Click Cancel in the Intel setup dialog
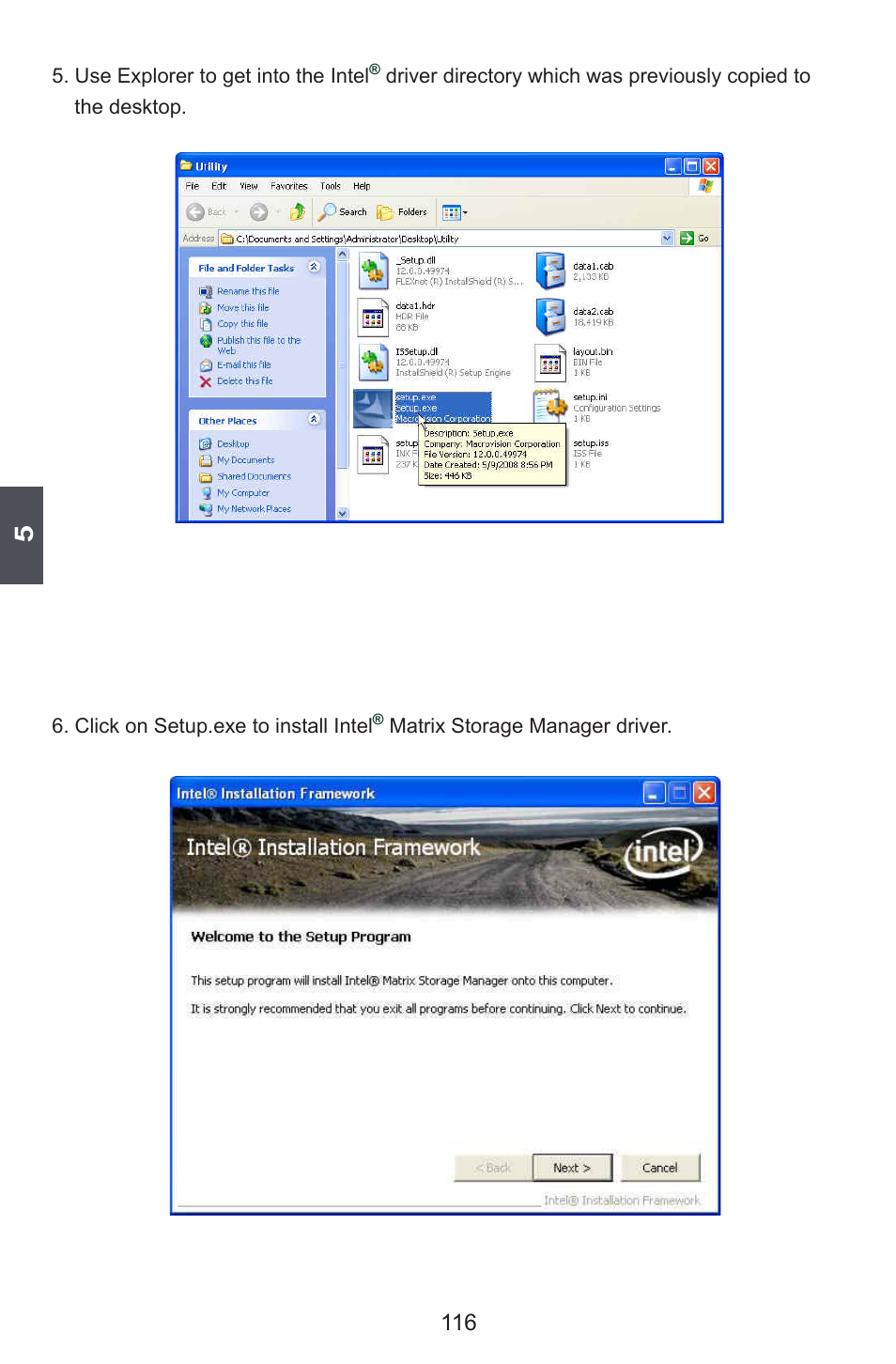This screenshot has width=896, height=1364. (x=660, y=1168)
